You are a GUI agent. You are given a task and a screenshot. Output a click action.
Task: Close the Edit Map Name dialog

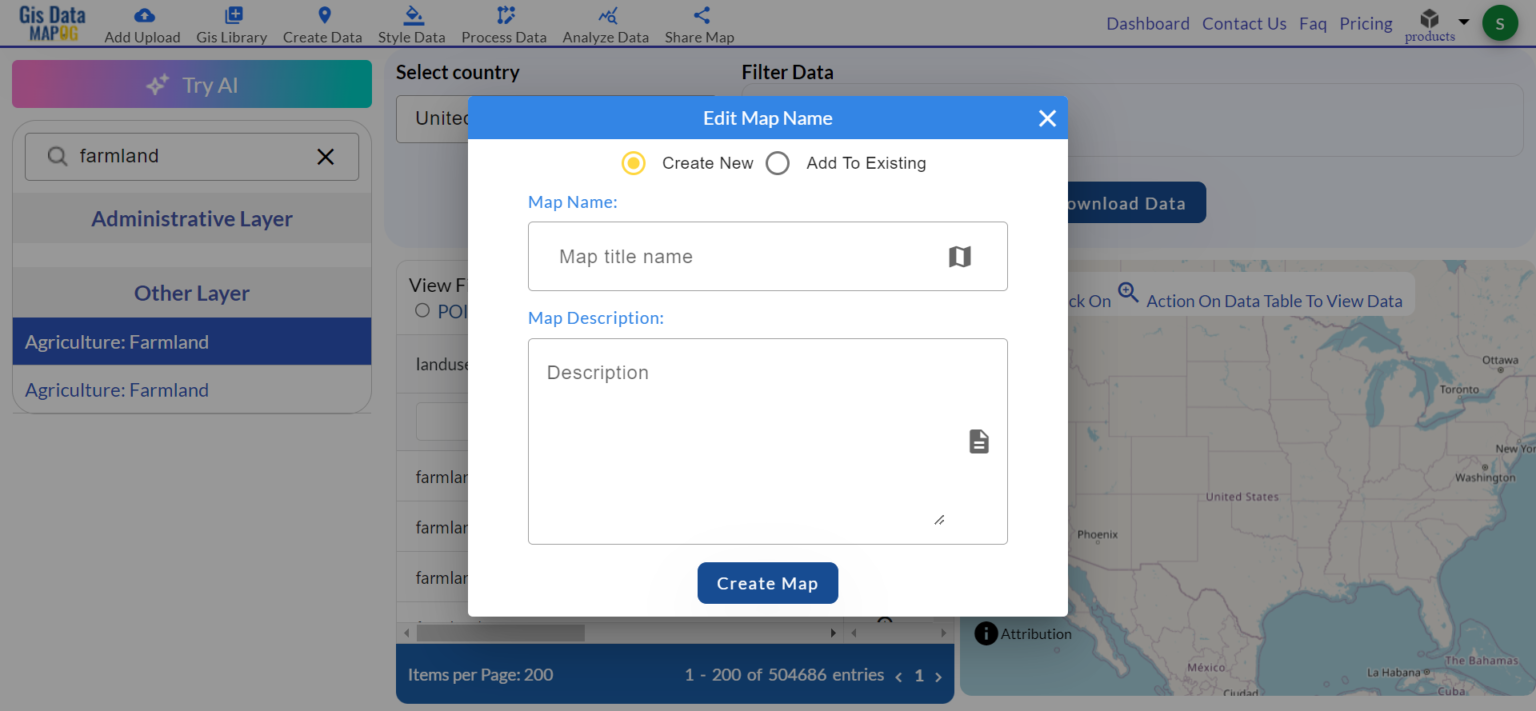click(x=1047, y=118)
